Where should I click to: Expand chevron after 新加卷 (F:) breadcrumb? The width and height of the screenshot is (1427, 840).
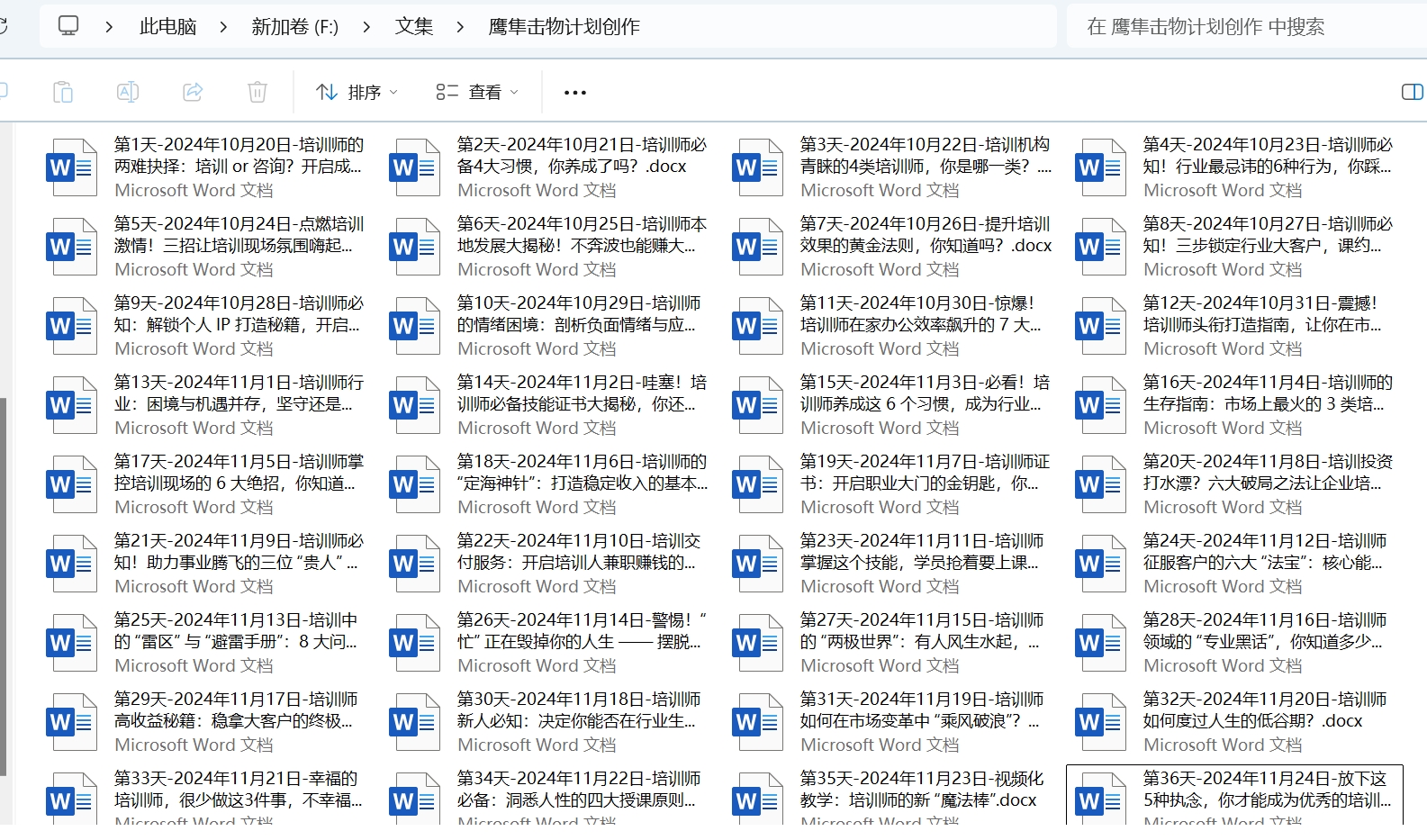click(366, 27)
